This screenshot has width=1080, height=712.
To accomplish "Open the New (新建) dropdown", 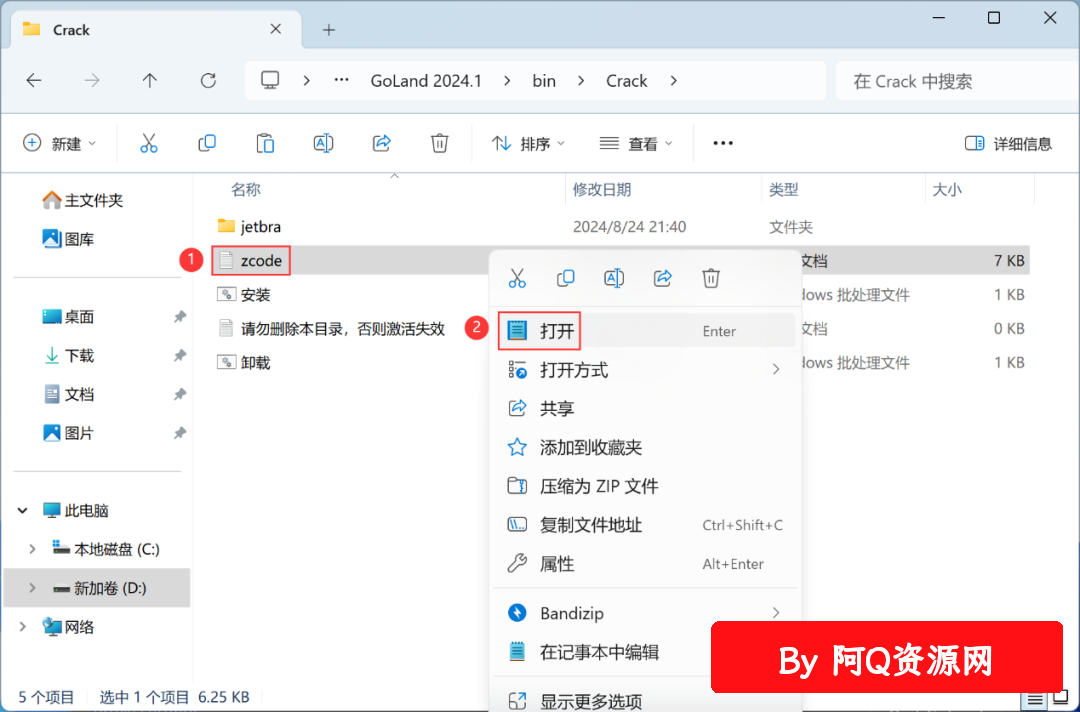I will tap(59, 143).
